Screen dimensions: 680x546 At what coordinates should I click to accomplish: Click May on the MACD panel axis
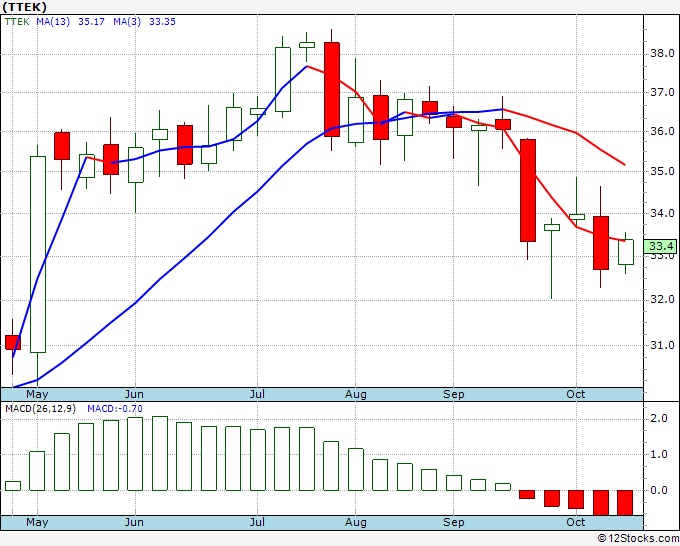37,522
